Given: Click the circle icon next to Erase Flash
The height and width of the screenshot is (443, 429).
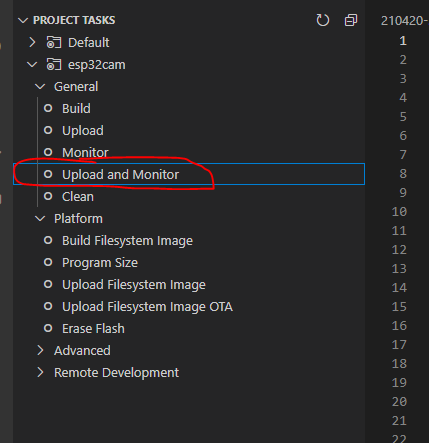Looking at the screenshot, I should pos(48,328).
